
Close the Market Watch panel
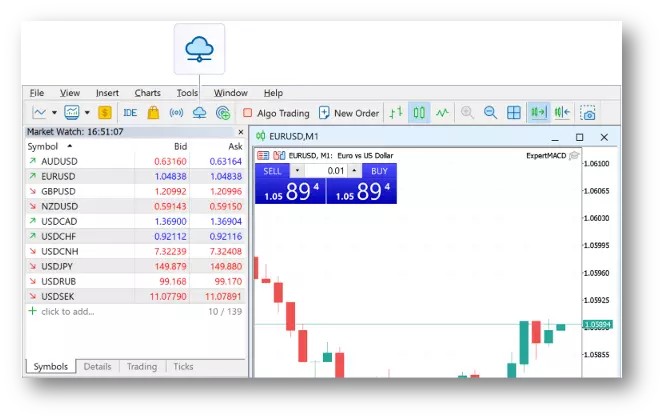tap(241, 132)
